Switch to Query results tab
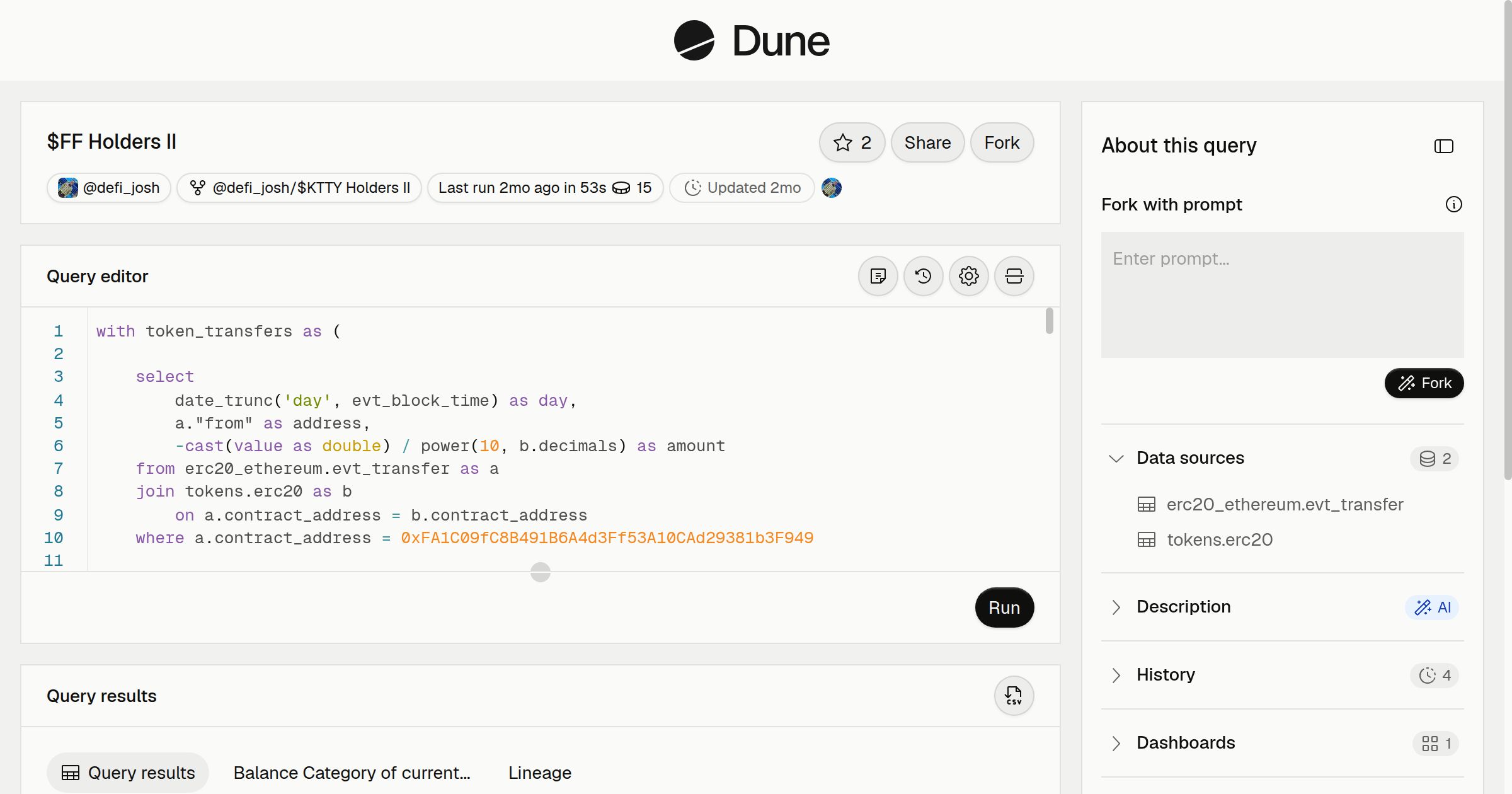This screenshot has width=1512, height=794. point(128,773)
